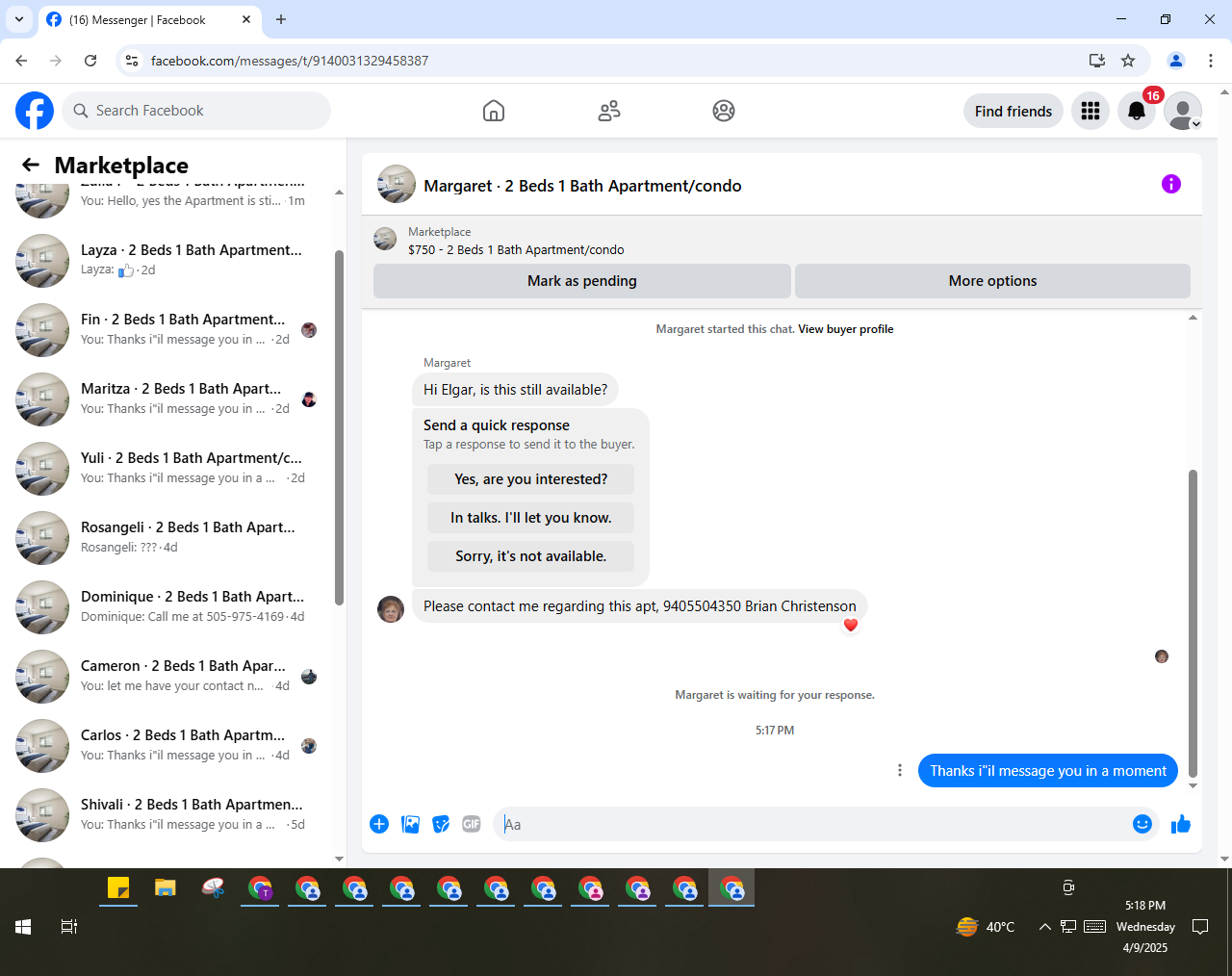Open Layza's apartment conversation
1232x976 pixels.
[169, 260]
